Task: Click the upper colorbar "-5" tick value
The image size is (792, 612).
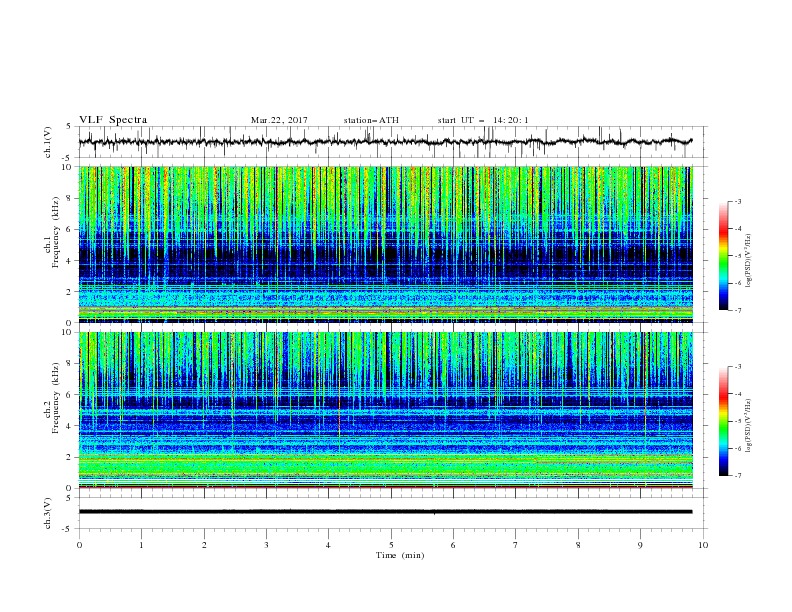Action: click(x=738, y=256)
